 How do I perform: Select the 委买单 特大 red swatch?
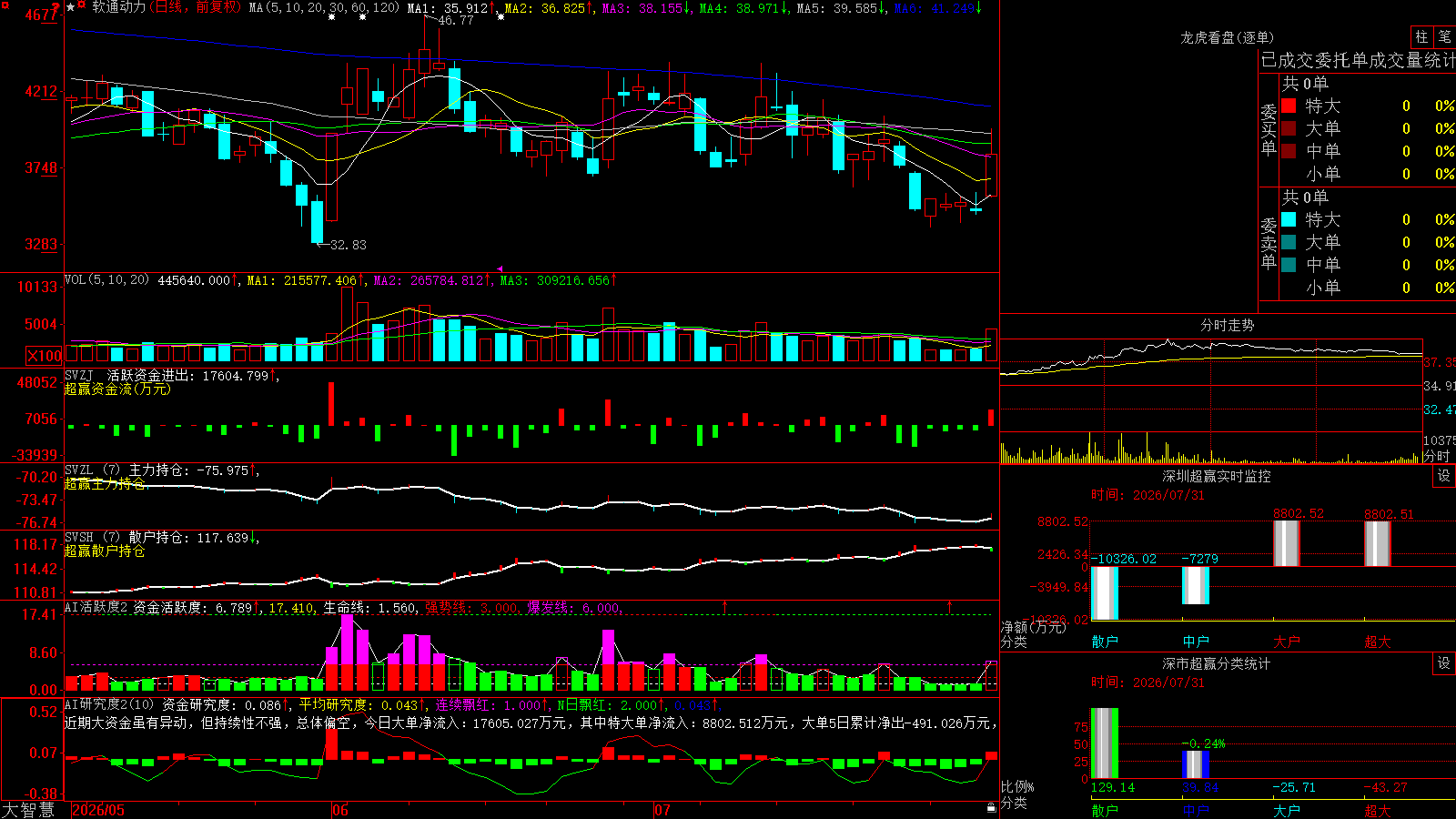pos(1289,106)
